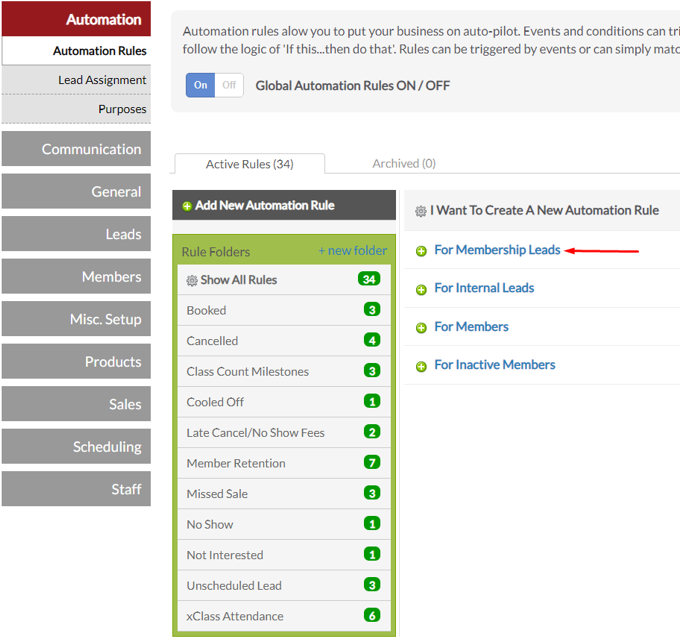
Task: Open the No Show rule folder
Action: tap(284, 524)
